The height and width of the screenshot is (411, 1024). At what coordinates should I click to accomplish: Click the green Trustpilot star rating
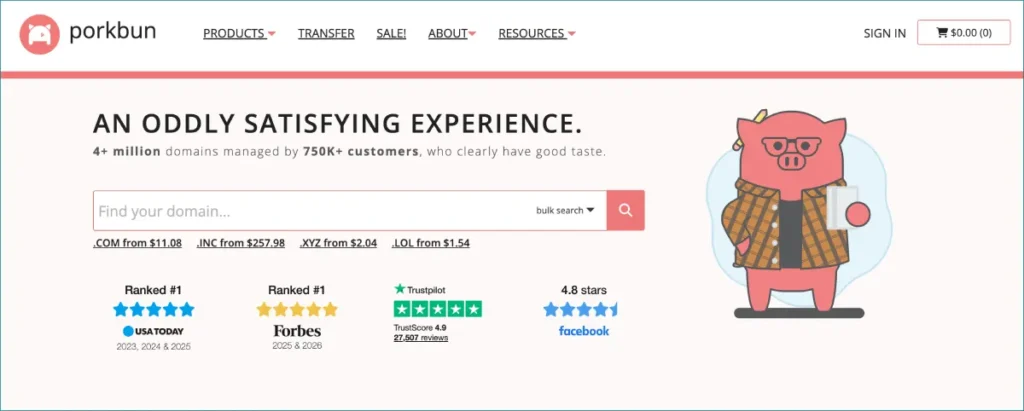pyautogui.click(x=438, y=309)
